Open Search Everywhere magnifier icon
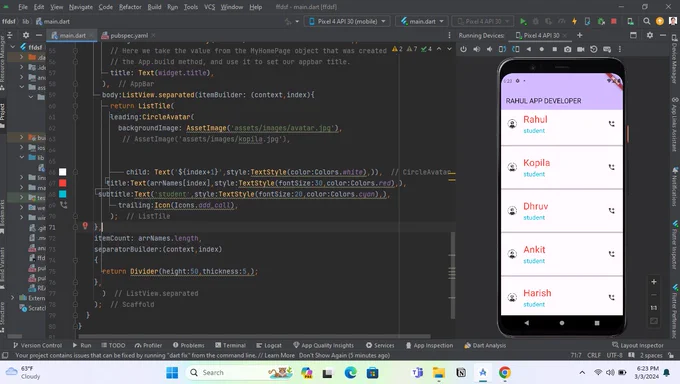Image resolution: width=680 pixels, height=384 pixels. click(647, 21)
